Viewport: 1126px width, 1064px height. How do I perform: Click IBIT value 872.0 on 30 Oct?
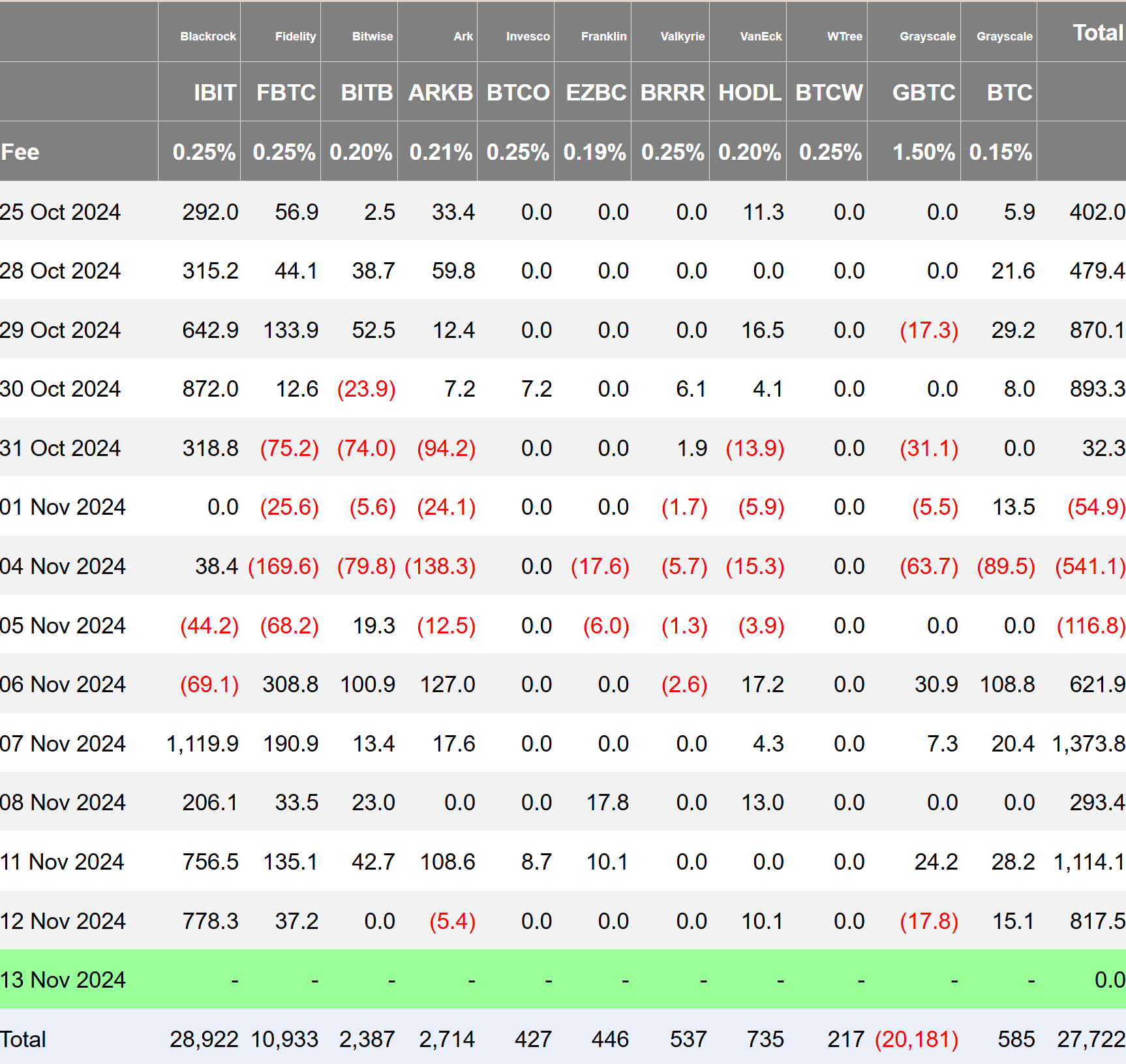pos(210,389)
